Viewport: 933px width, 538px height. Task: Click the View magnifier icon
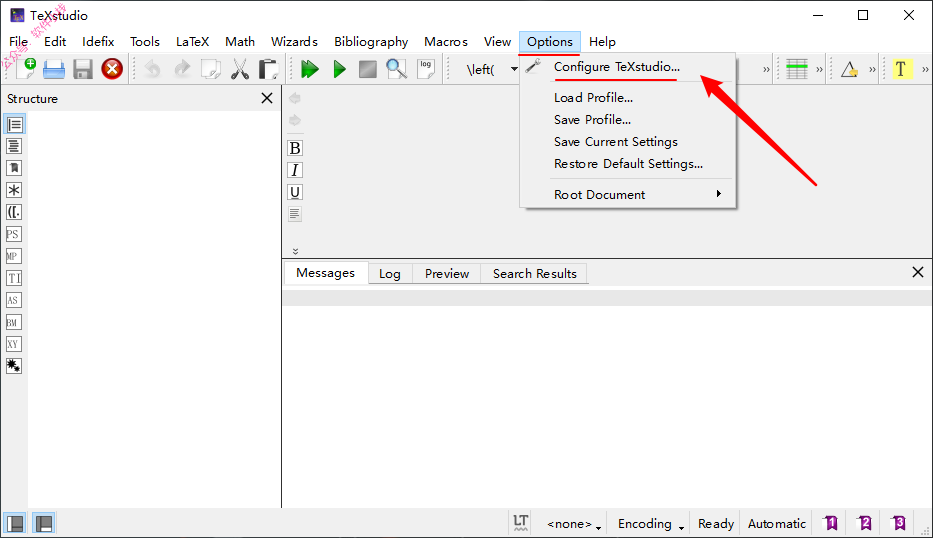pyautogui.click(x=396, y=69)
